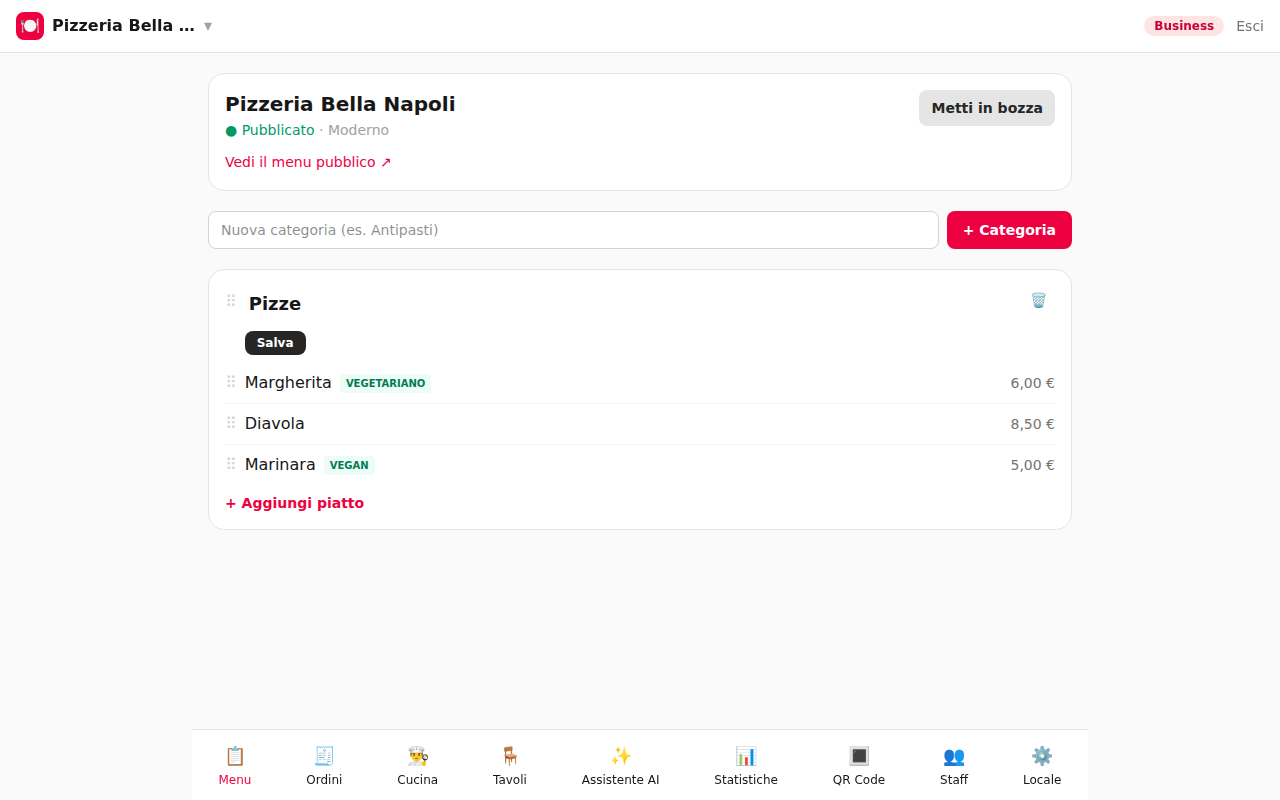Click the Moderno theme label
The height and width of the screenshot is (800, 1280).
[358, 130]
